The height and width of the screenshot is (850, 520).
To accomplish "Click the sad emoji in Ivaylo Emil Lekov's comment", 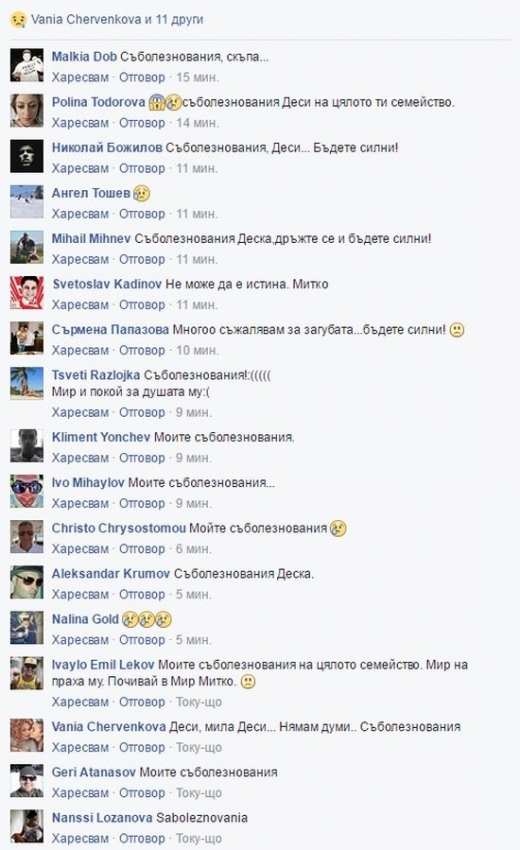I will (248, 682).
